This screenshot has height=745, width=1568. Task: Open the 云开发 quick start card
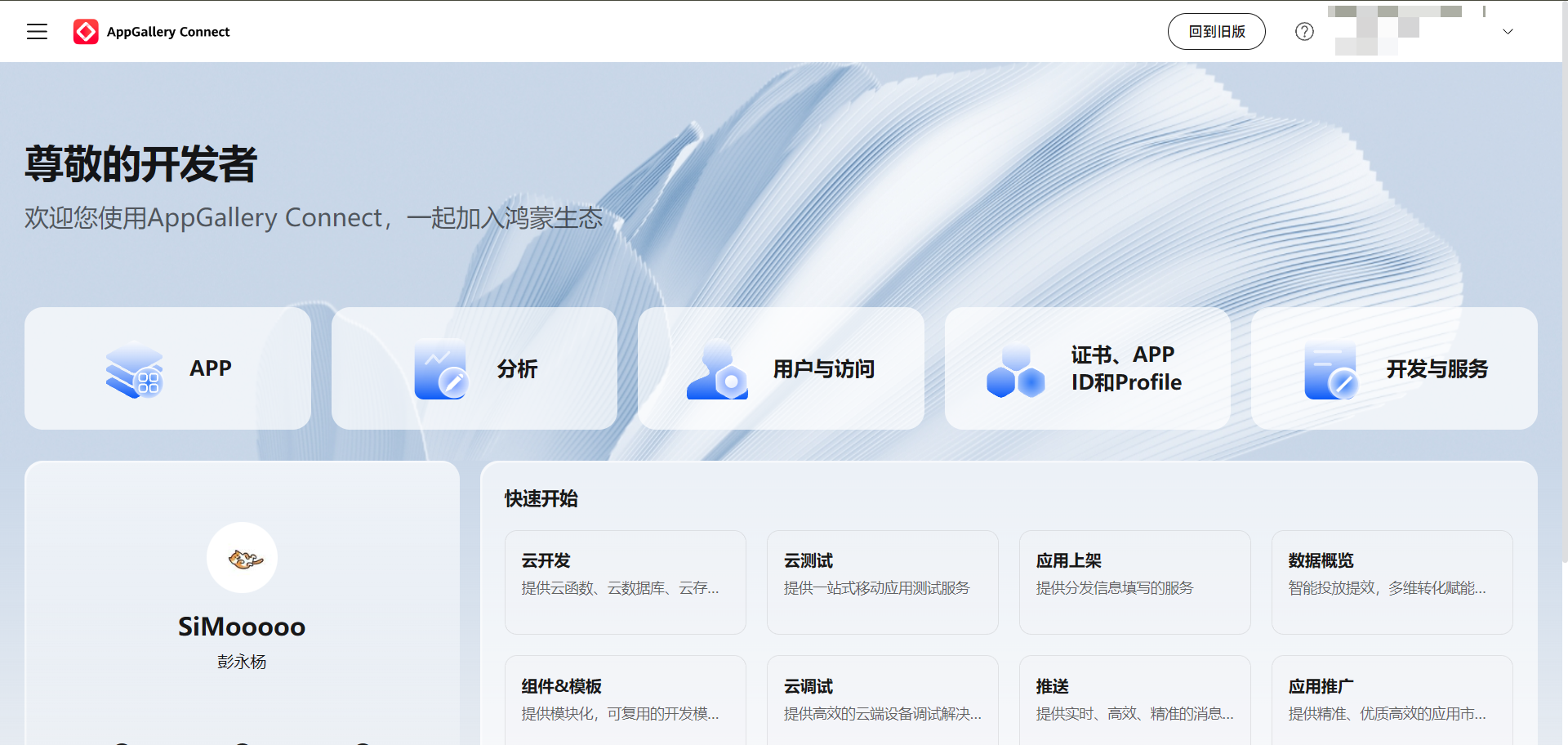pyautogui.click(x=626, y=582)
